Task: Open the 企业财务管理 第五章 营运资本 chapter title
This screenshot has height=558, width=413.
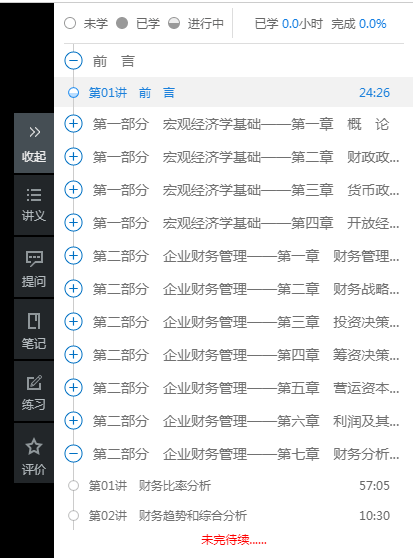Action: [x=246, y=388]
